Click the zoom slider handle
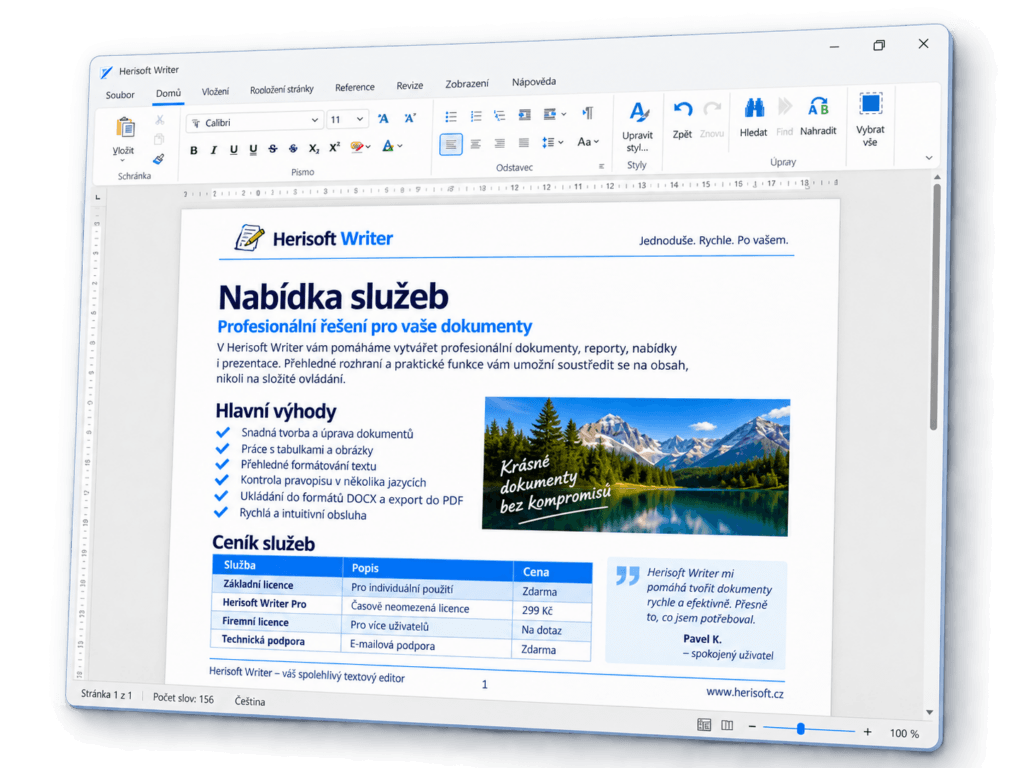The height and width of the screenshot is (768, 1024). coord(801,729)
